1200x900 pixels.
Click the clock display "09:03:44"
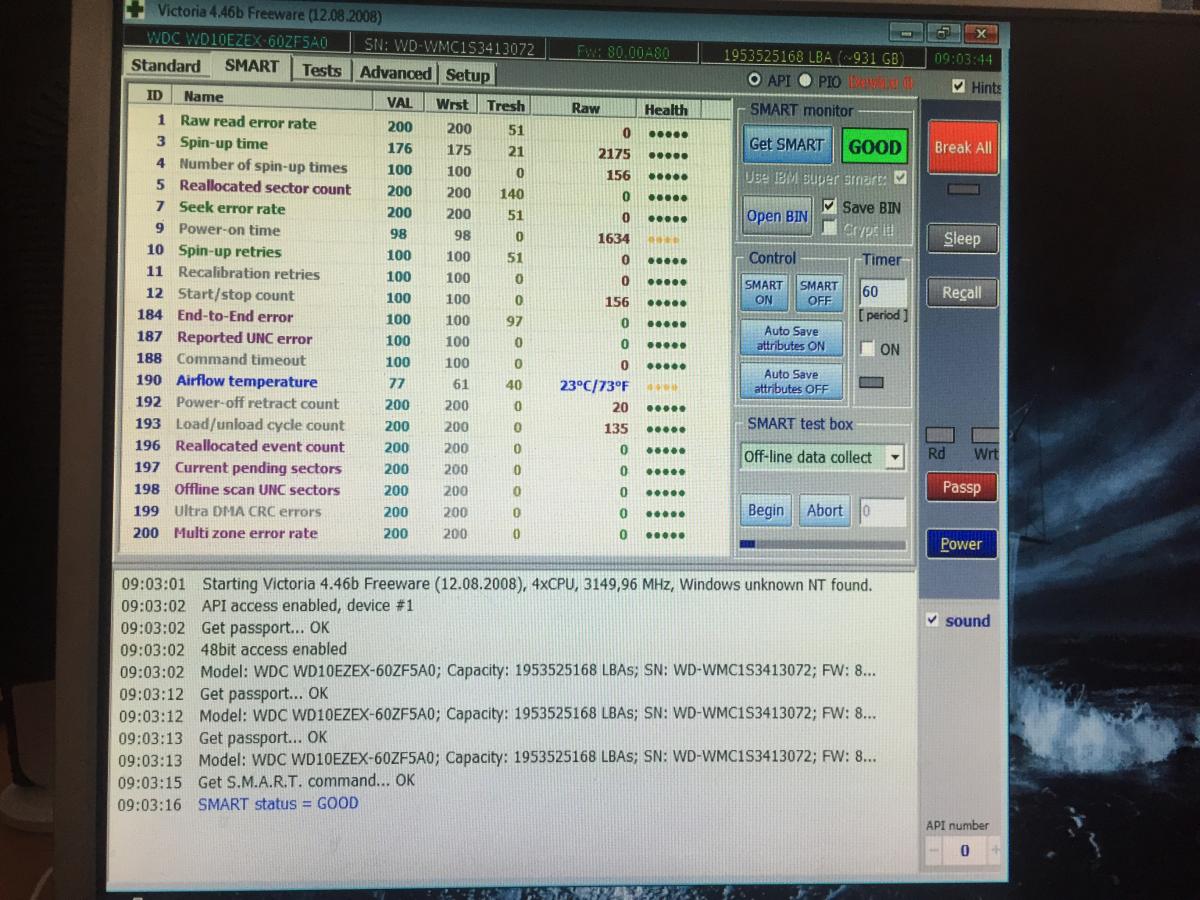[962, 60]
